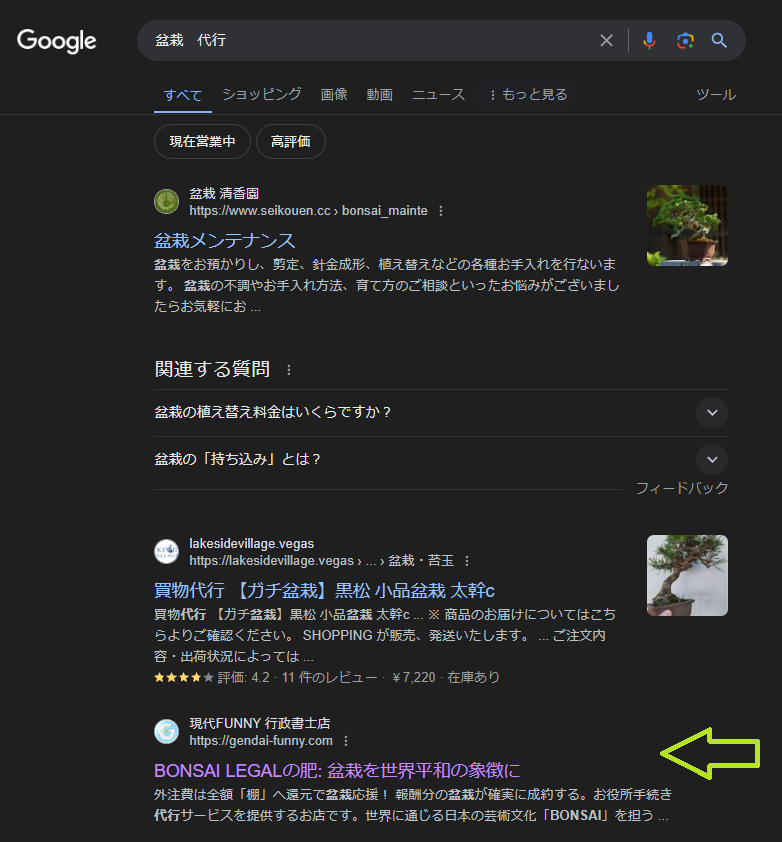Viewport: 782px width, 842px height.
Task: Open Google Lens image search icon
Action: 685,40
